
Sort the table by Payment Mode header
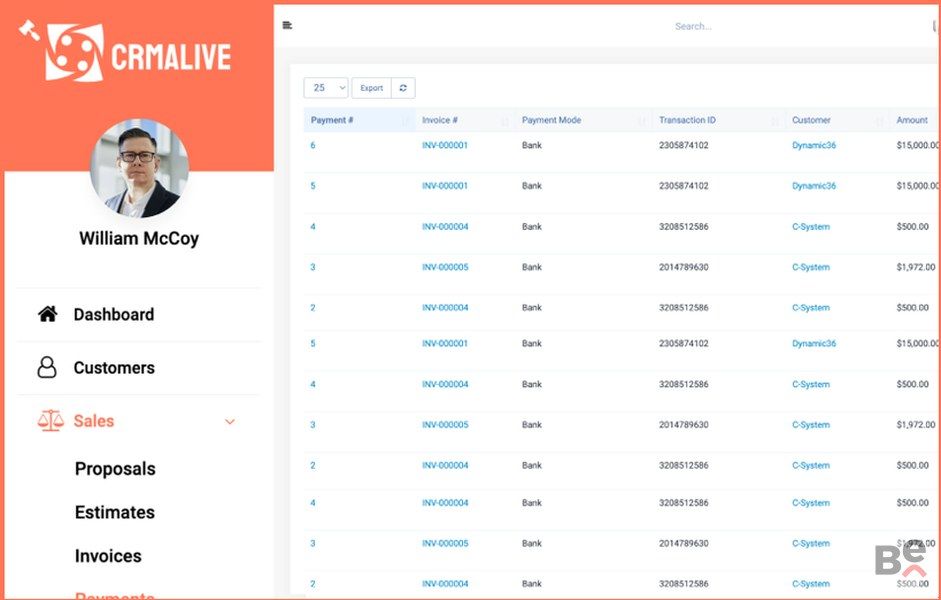(551, 120)
